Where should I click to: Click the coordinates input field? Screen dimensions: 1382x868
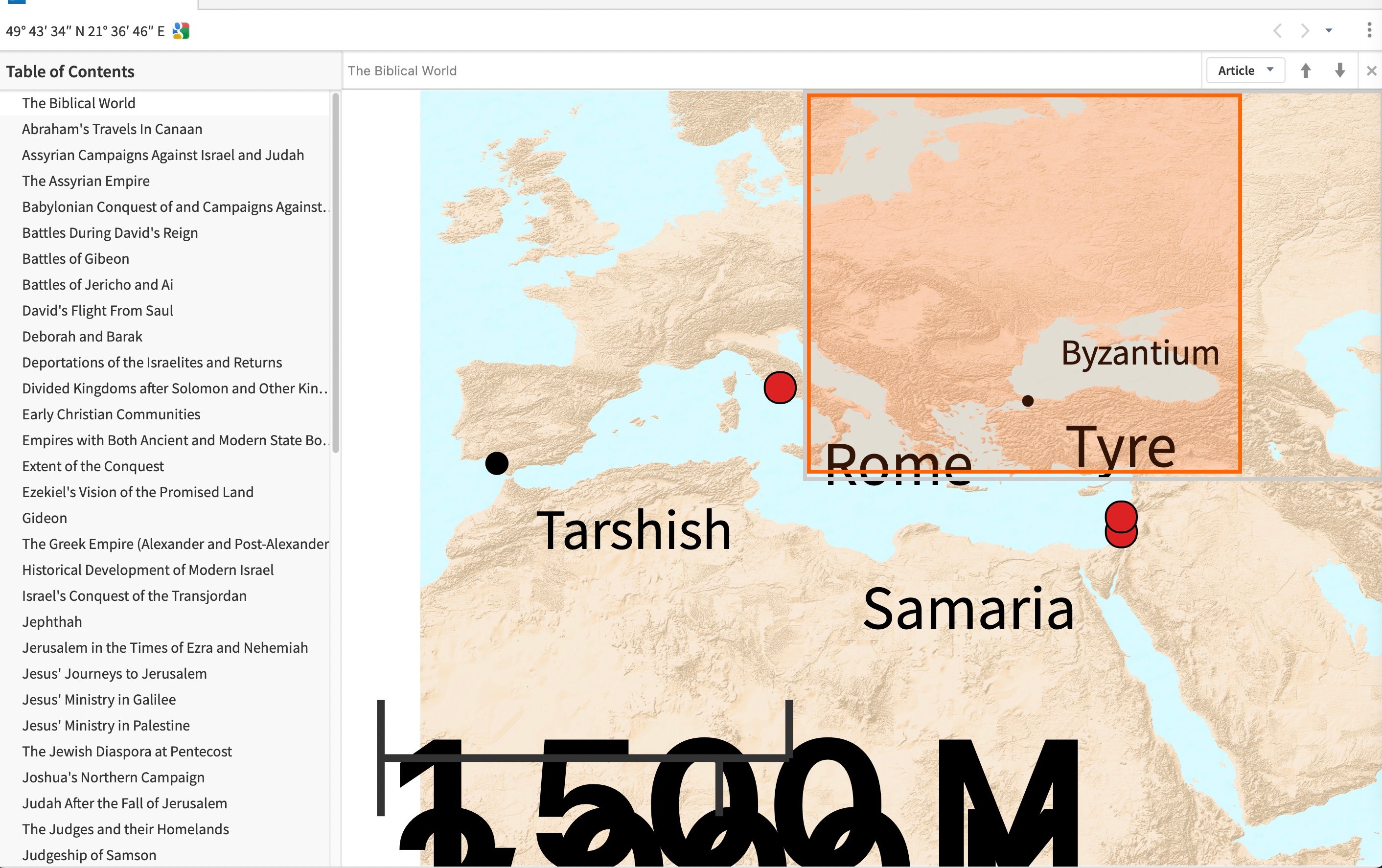click(x=85, y=31)
